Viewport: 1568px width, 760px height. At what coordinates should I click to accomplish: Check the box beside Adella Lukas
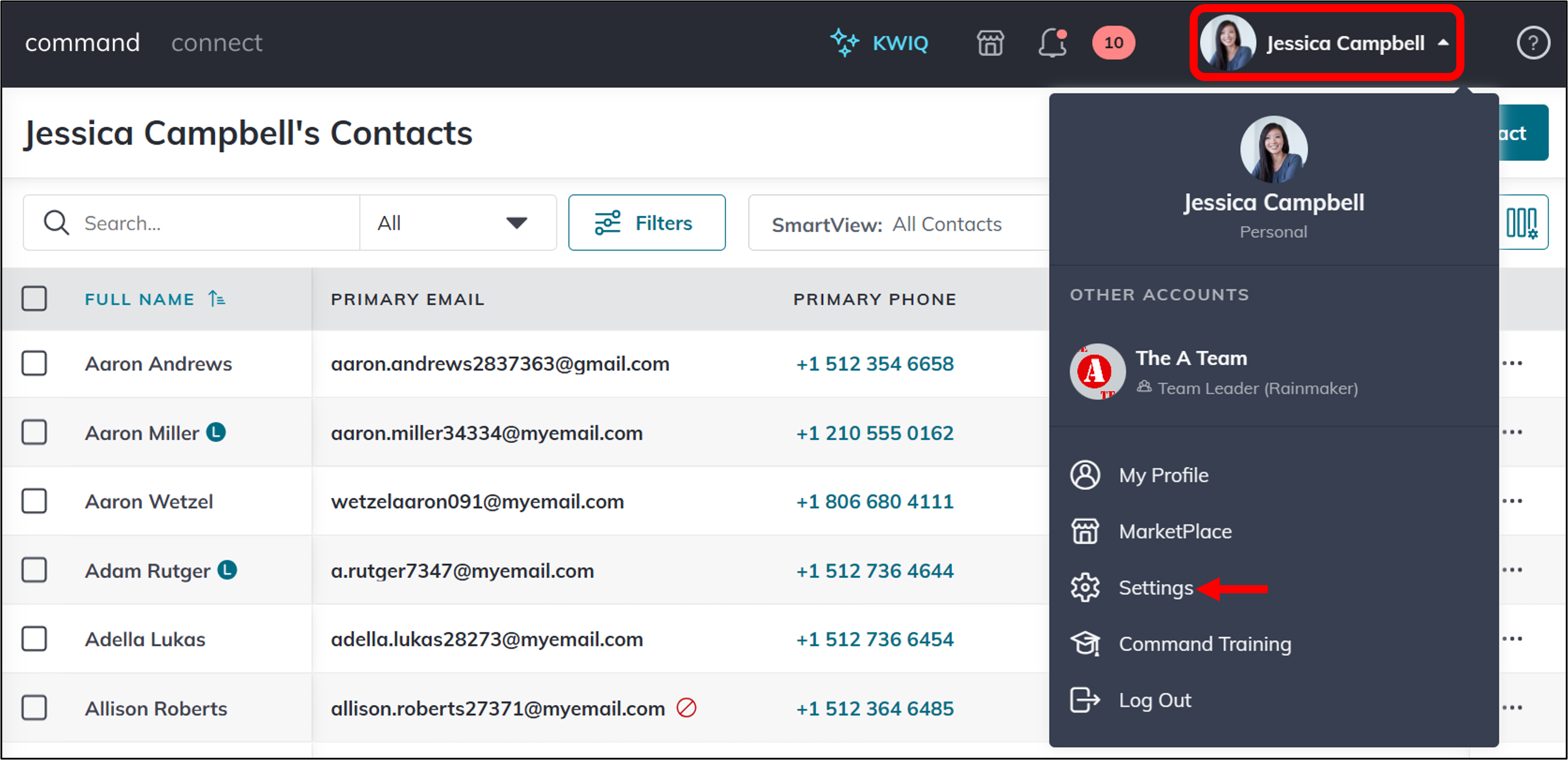[35, 639]
